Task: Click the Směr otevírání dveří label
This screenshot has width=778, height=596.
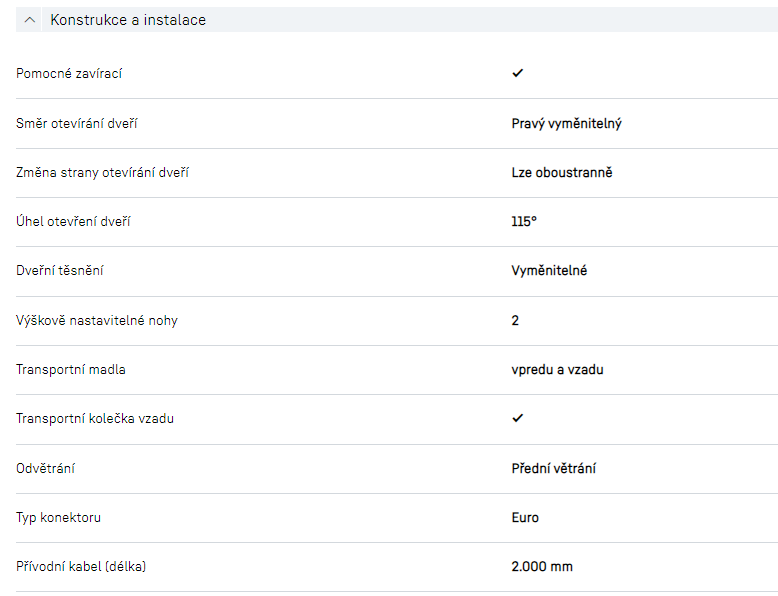Action: click(x=77, y=123)
